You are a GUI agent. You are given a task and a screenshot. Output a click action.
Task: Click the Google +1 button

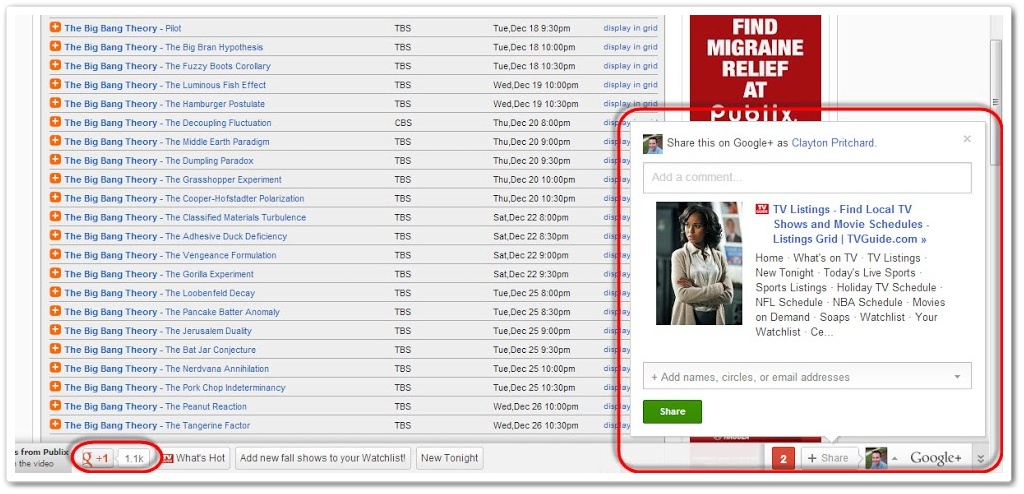click(x=95, y=458)
